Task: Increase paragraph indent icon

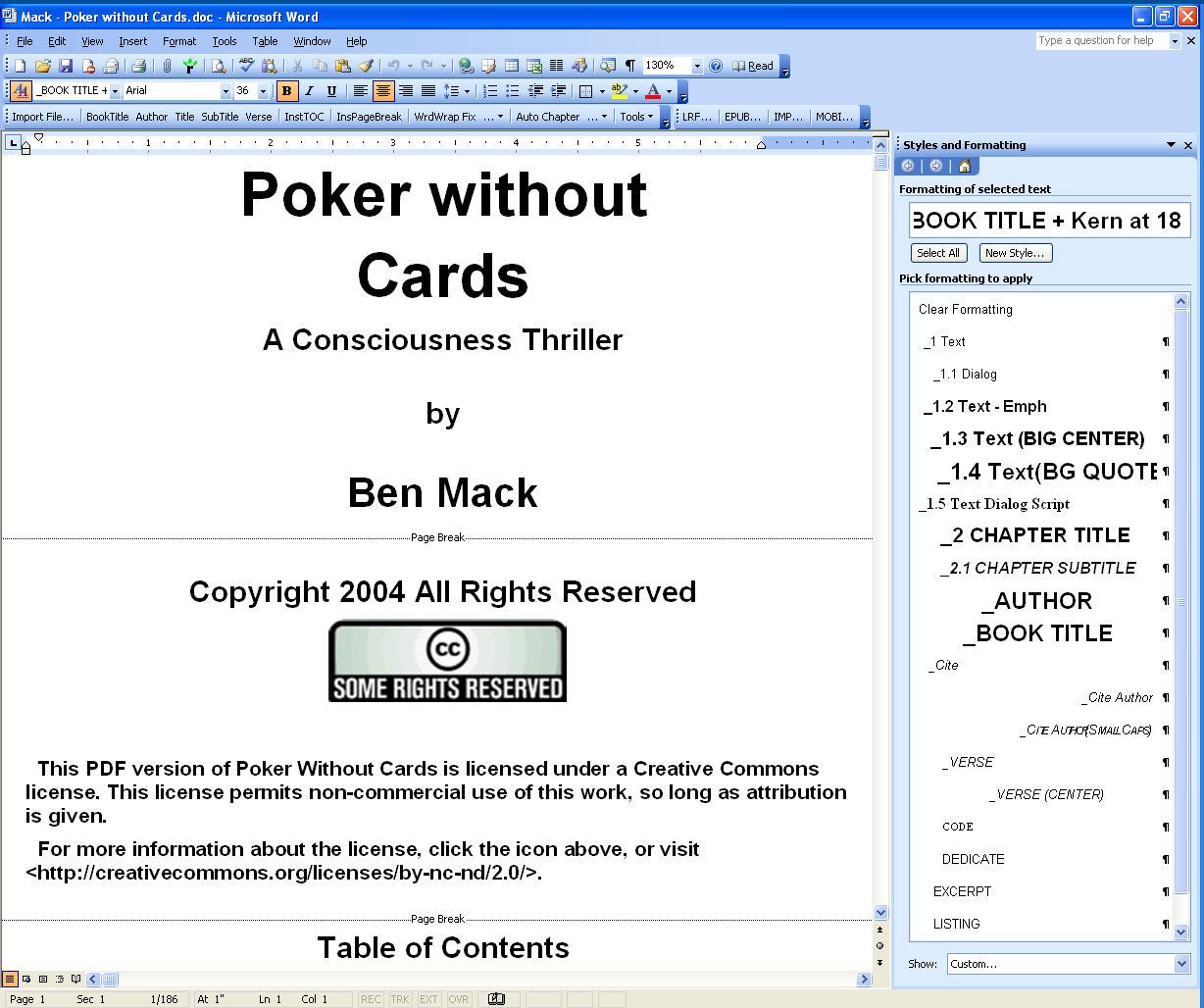Action: (x=558, y=91)
